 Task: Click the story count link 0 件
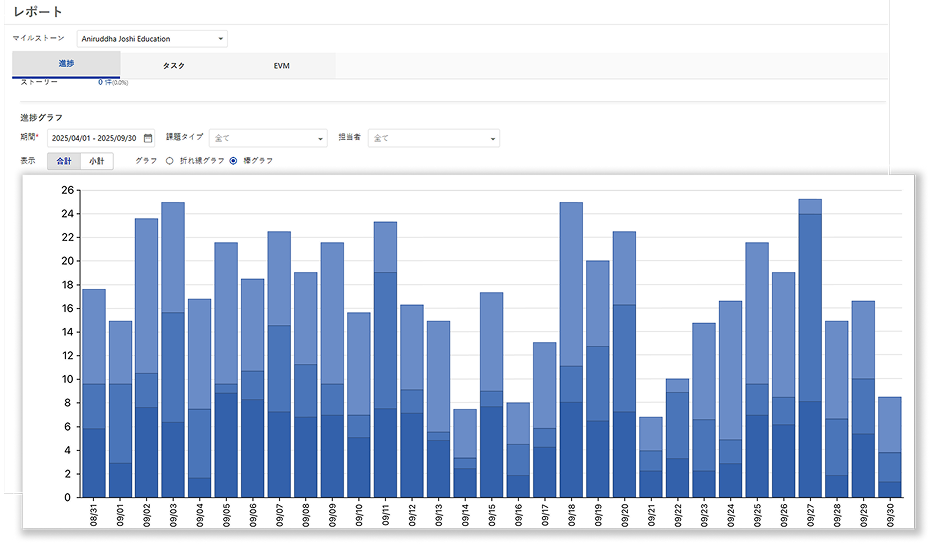pos(102,83)
